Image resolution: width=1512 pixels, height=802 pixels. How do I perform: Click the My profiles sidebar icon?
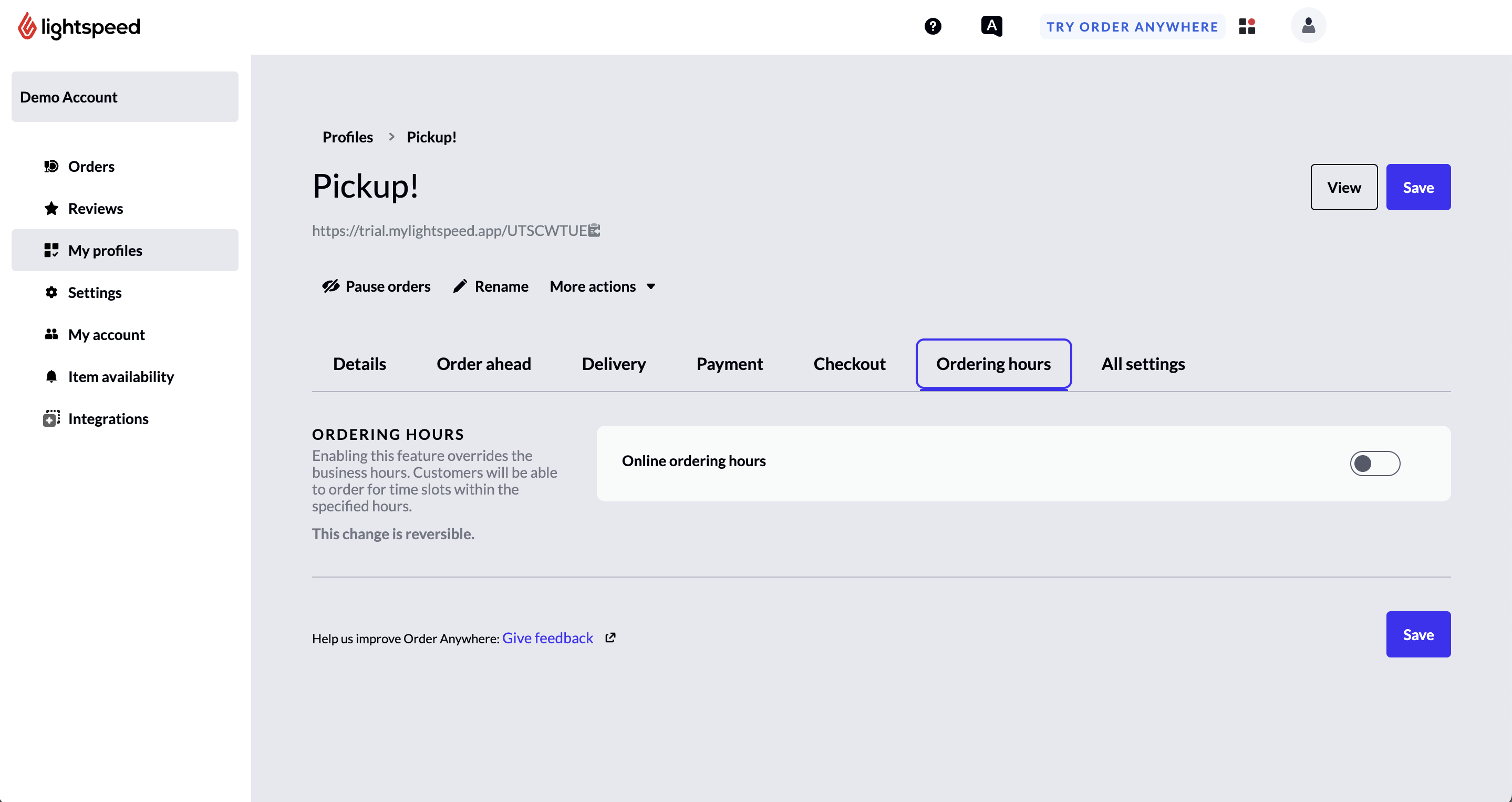pyautogui.click(x=51, y=250)
